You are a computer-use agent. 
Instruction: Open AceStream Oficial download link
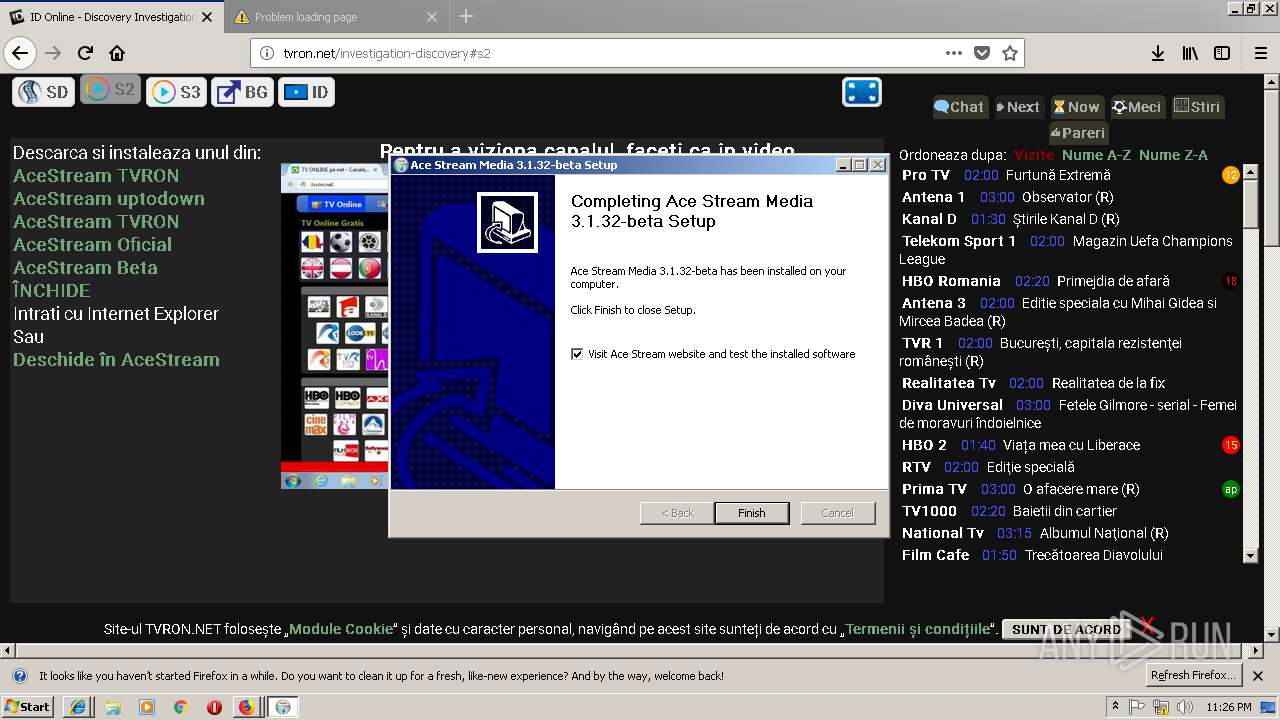click(x=92, y=244)
